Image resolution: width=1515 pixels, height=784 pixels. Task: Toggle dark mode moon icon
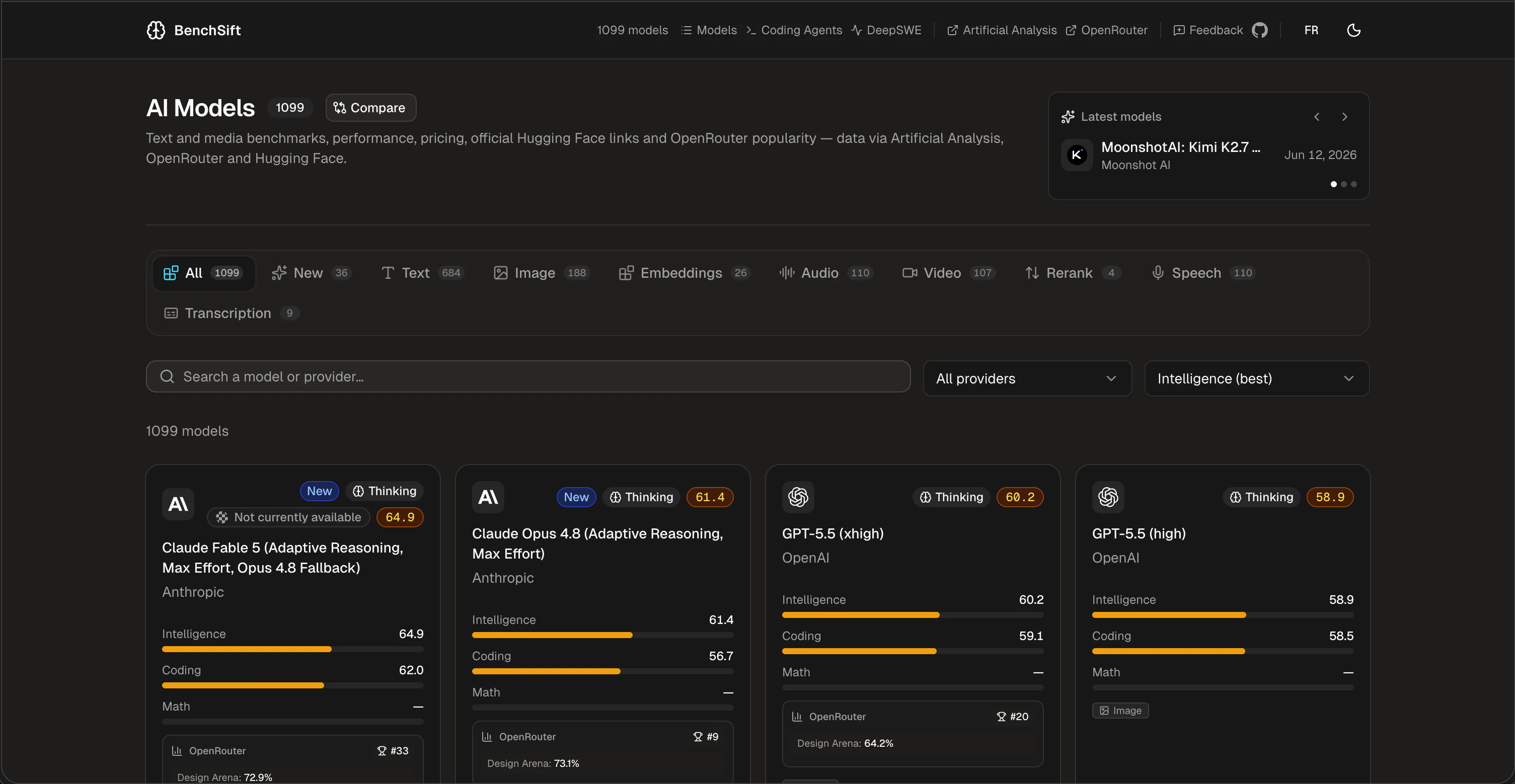(1354, 30)
